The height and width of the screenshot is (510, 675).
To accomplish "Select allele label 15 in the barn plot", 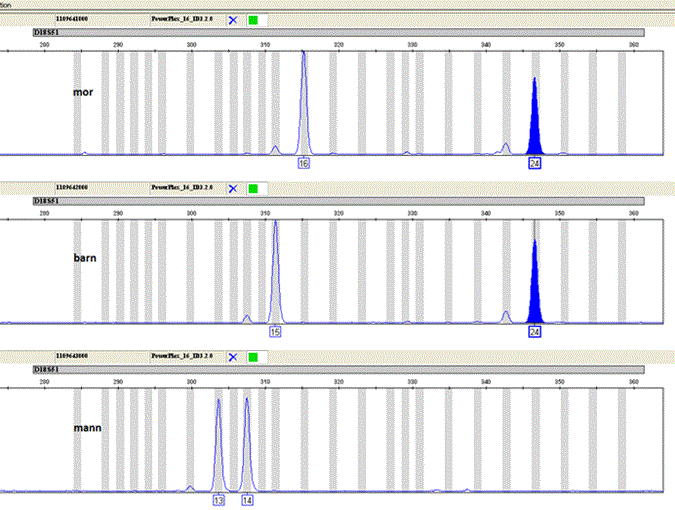I will click(x=275, y=331).
